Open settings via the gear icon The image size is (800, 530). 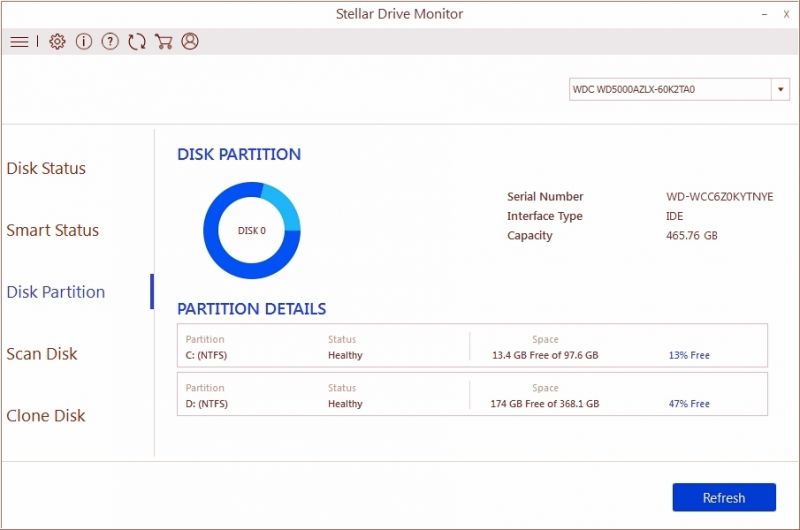[x=57, y=41]
